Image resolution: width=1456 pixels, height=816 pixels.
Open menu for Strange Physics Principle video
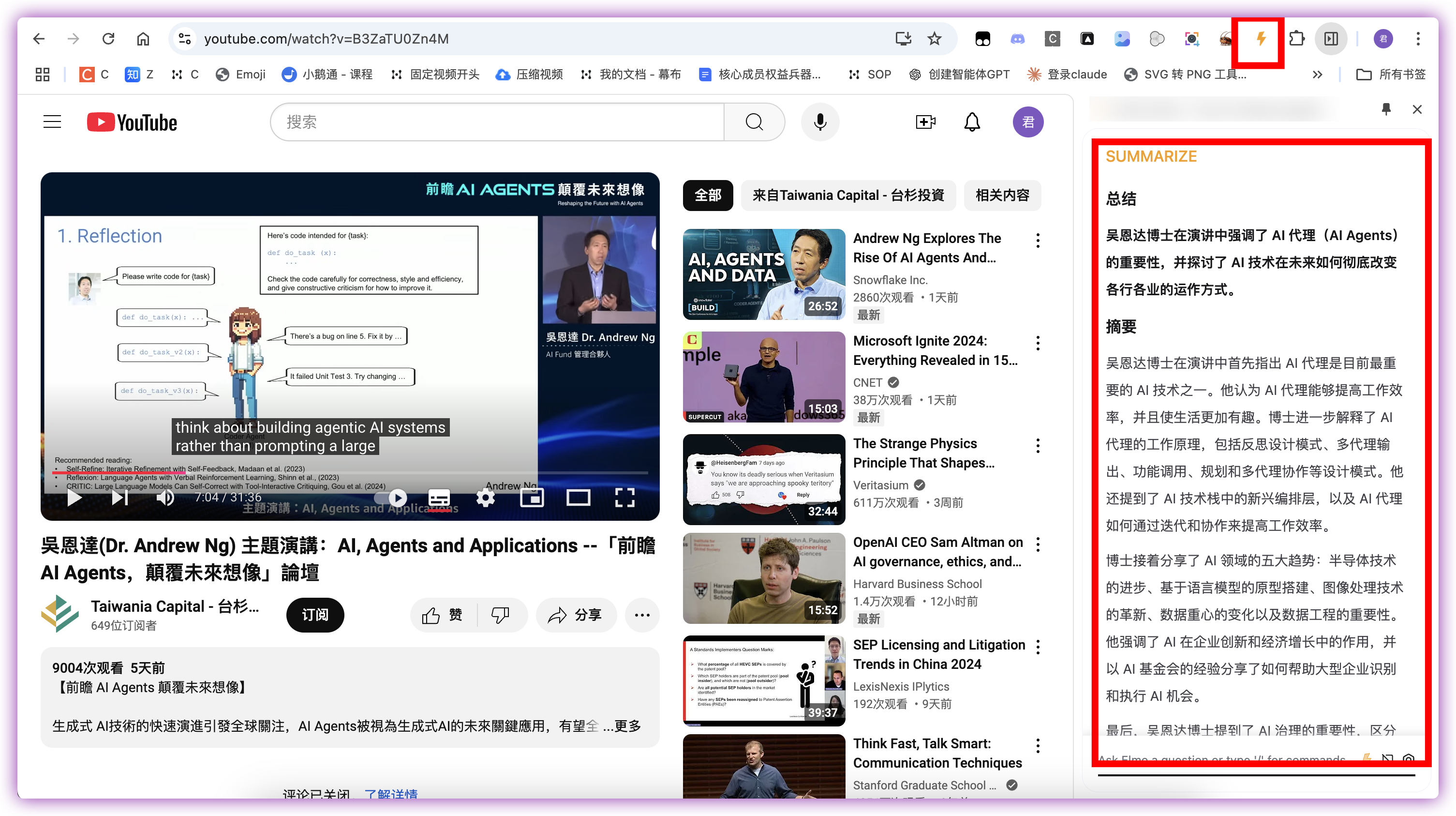[x=1038, y=446]
